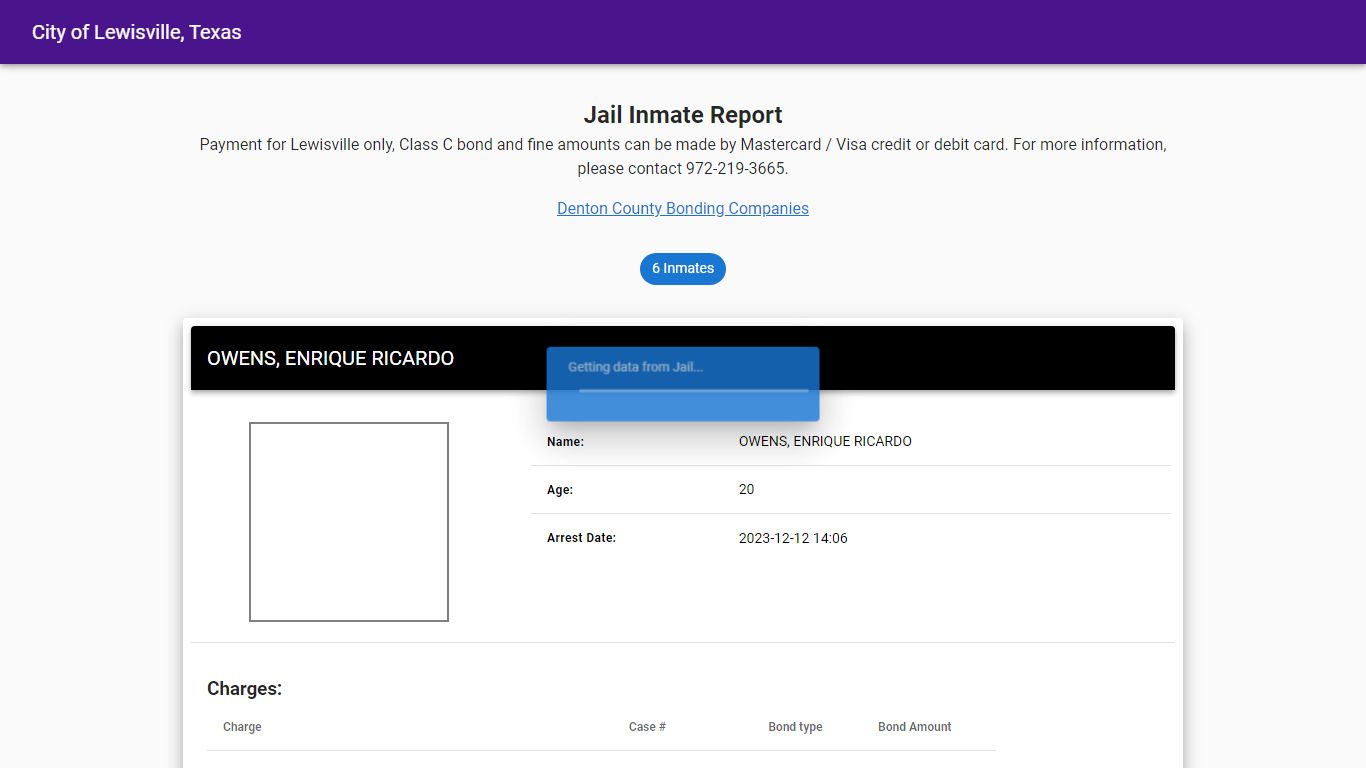Open the Denton County Bonding Companies link
This screenshot has height=768, width=1366.
point(683,208)
